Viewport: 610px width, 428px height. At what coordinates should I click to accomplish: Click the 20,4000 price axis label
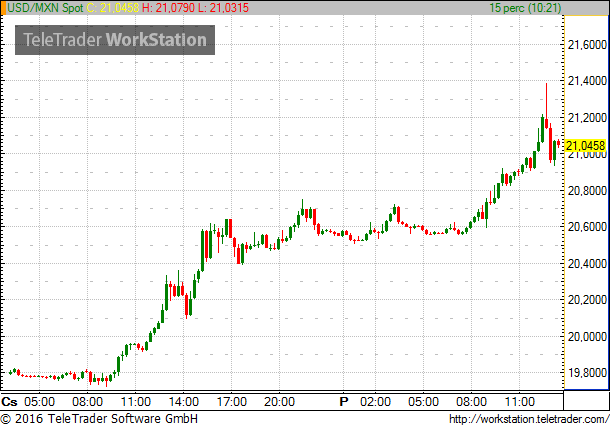tap(587, 263)
